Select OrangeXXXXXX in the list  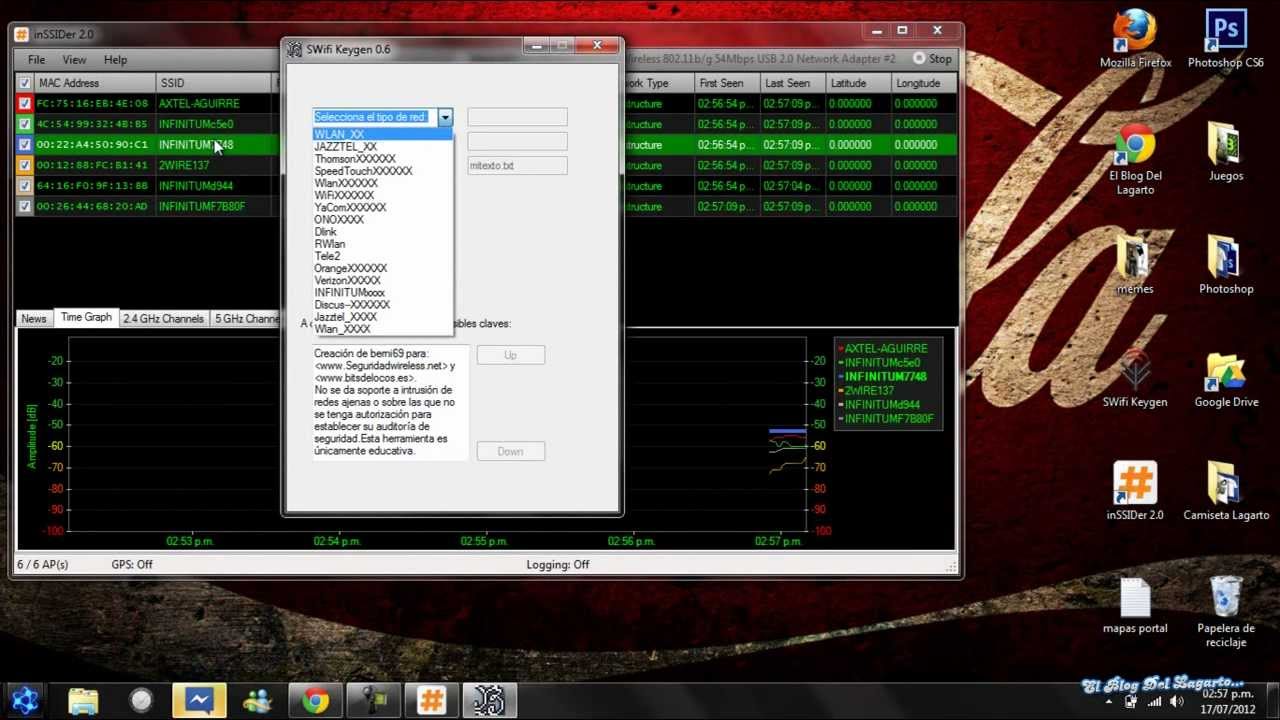382,268
